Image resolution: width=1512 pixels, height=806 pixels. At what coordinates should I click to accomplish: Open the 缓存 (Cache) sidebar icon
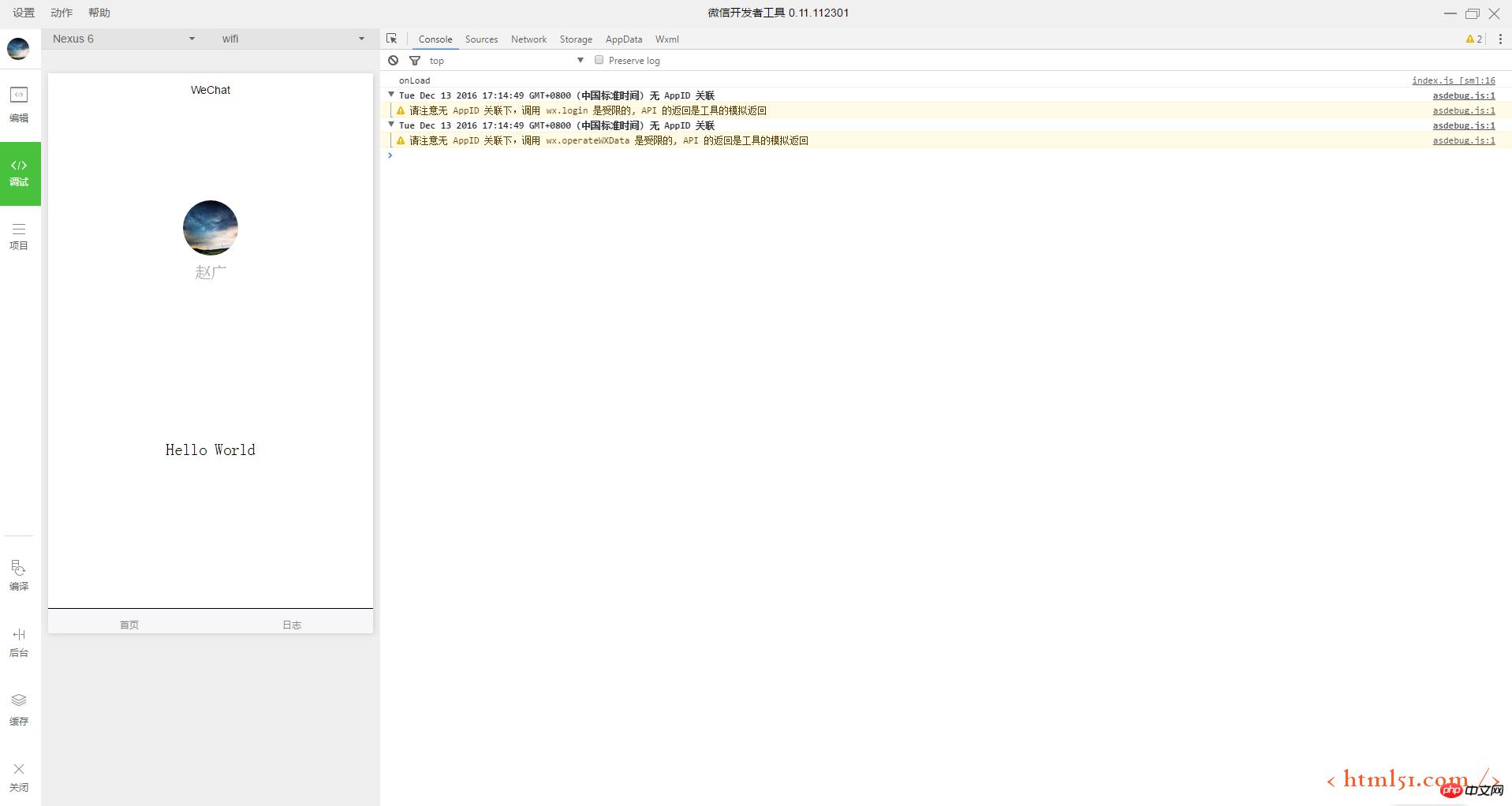19,709
